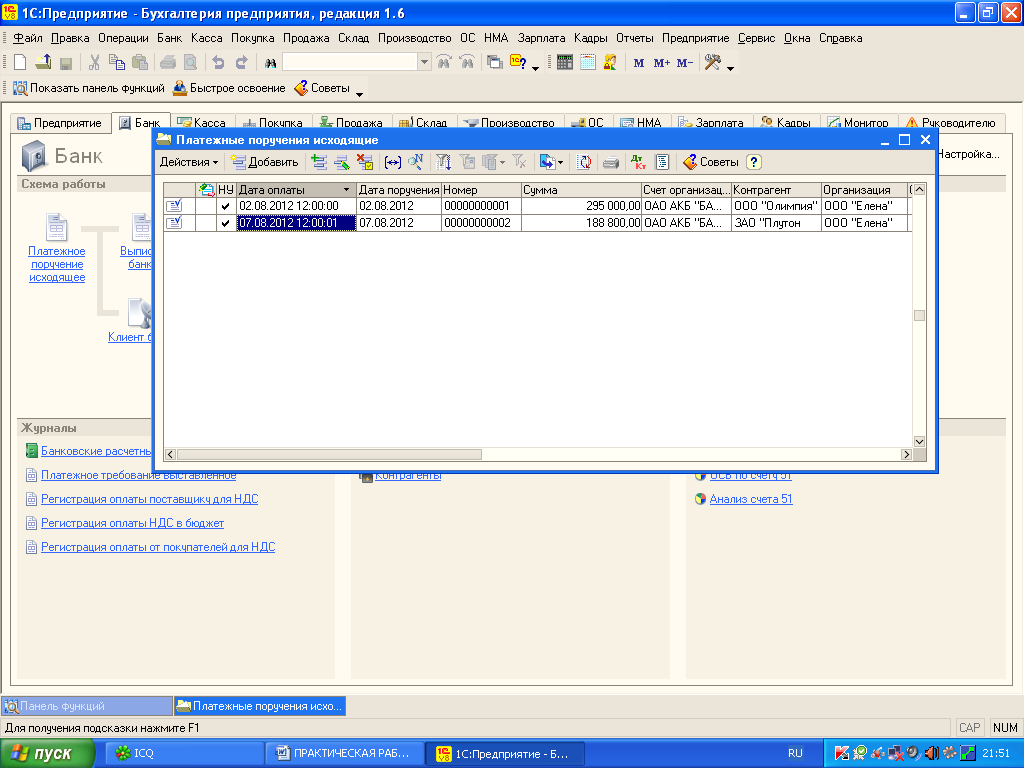
Task: Click the M memory button
Action: 639,63
